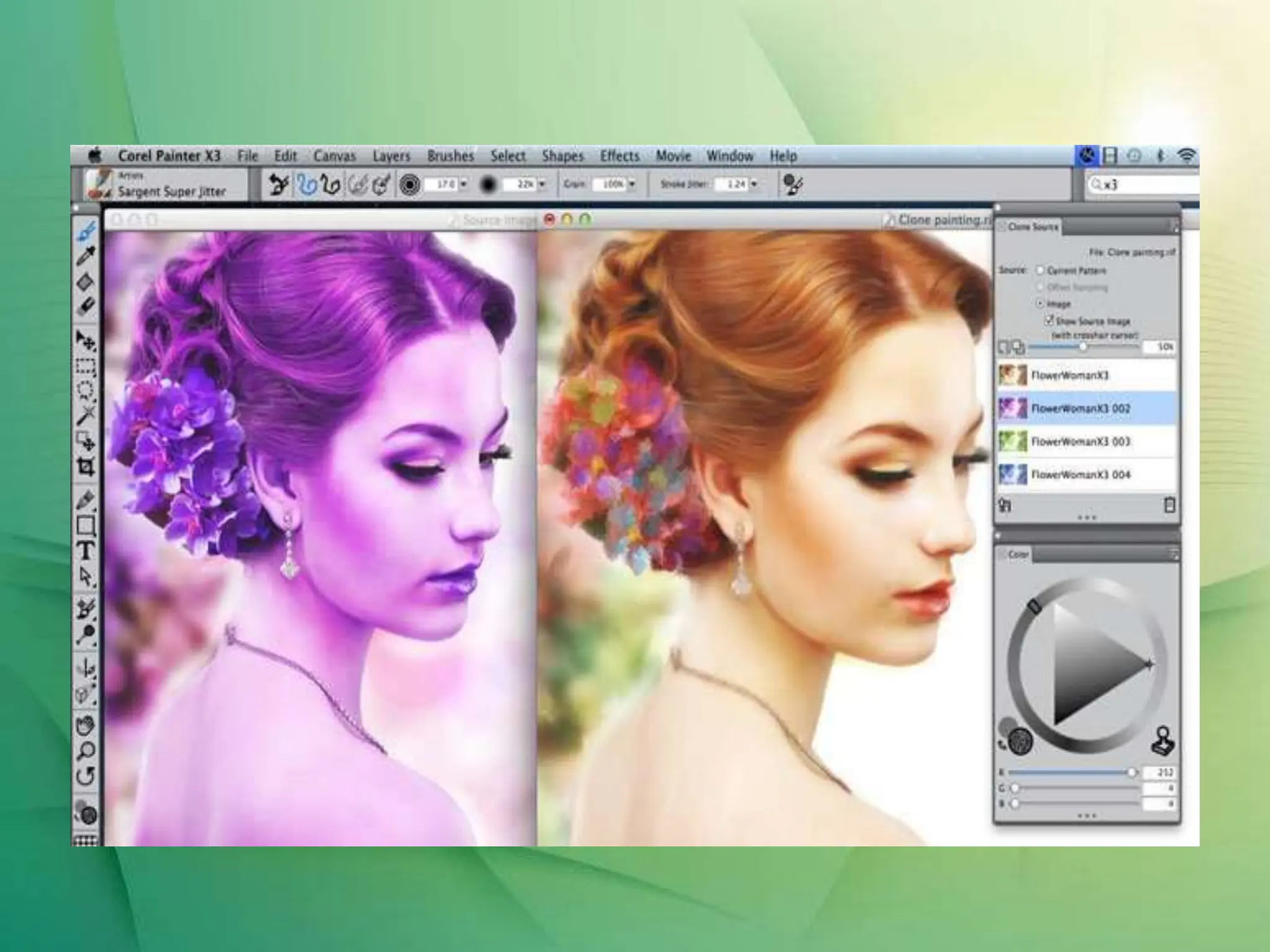Adjust the red (R) color slider
The image size is (1270, 952).
pos(1131,772)
